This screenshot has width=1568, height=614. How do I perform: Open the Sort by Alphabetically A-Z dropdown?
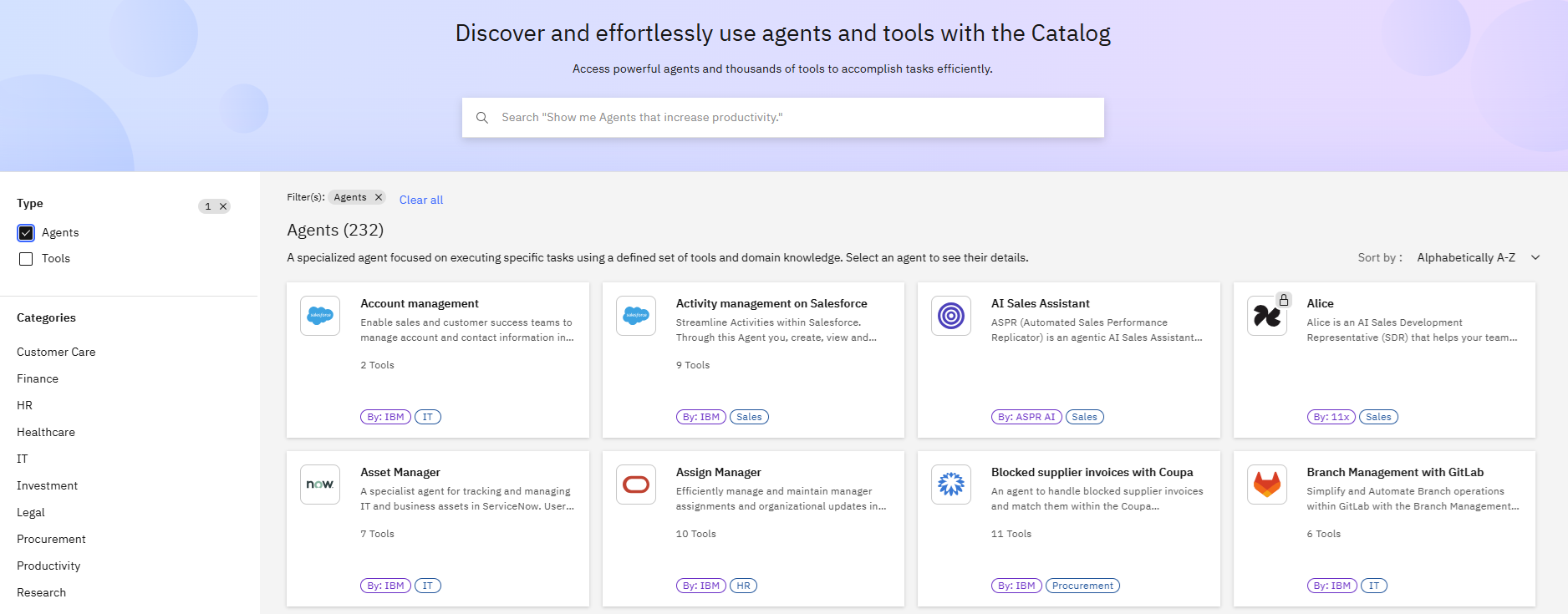(1478, 257)
